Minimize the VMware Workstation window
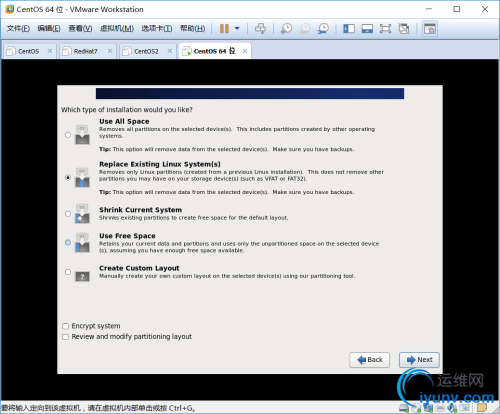The image size is (500, 414). (x=429, y=9)
